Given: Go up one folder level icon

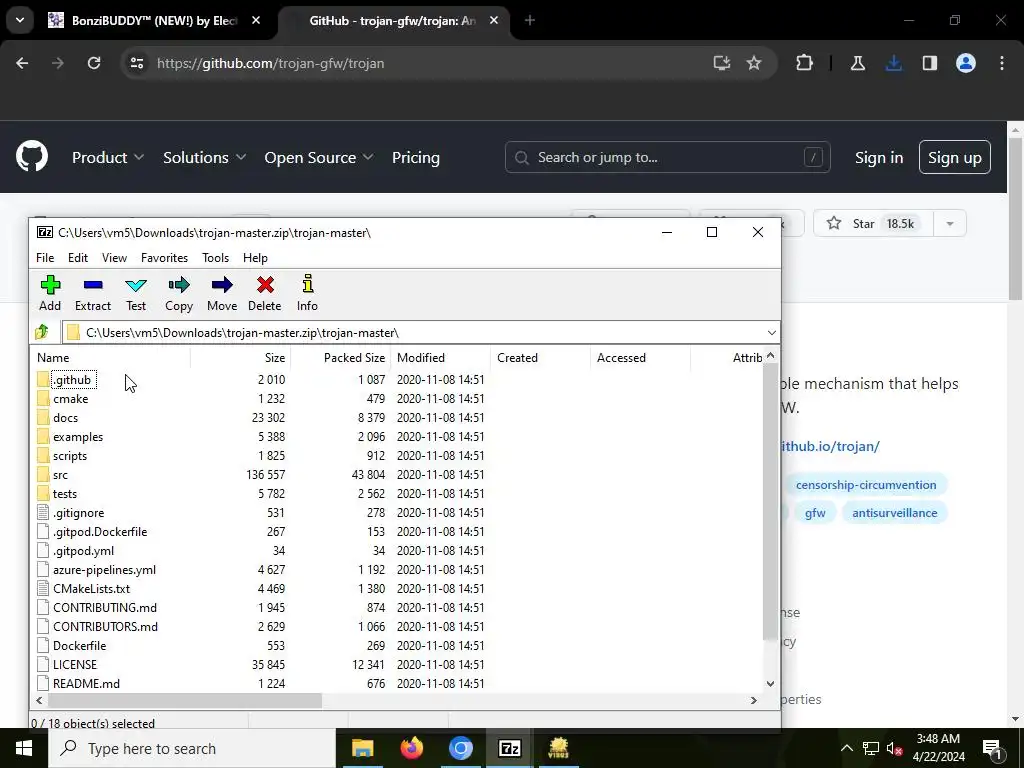Looking at the screenshot, I should [42, 332].
